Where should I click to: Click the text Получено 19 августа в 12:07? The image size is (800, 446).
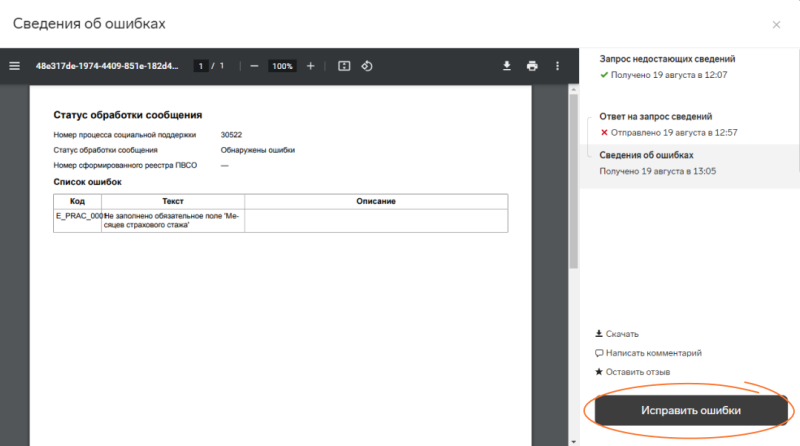[669, 75]
